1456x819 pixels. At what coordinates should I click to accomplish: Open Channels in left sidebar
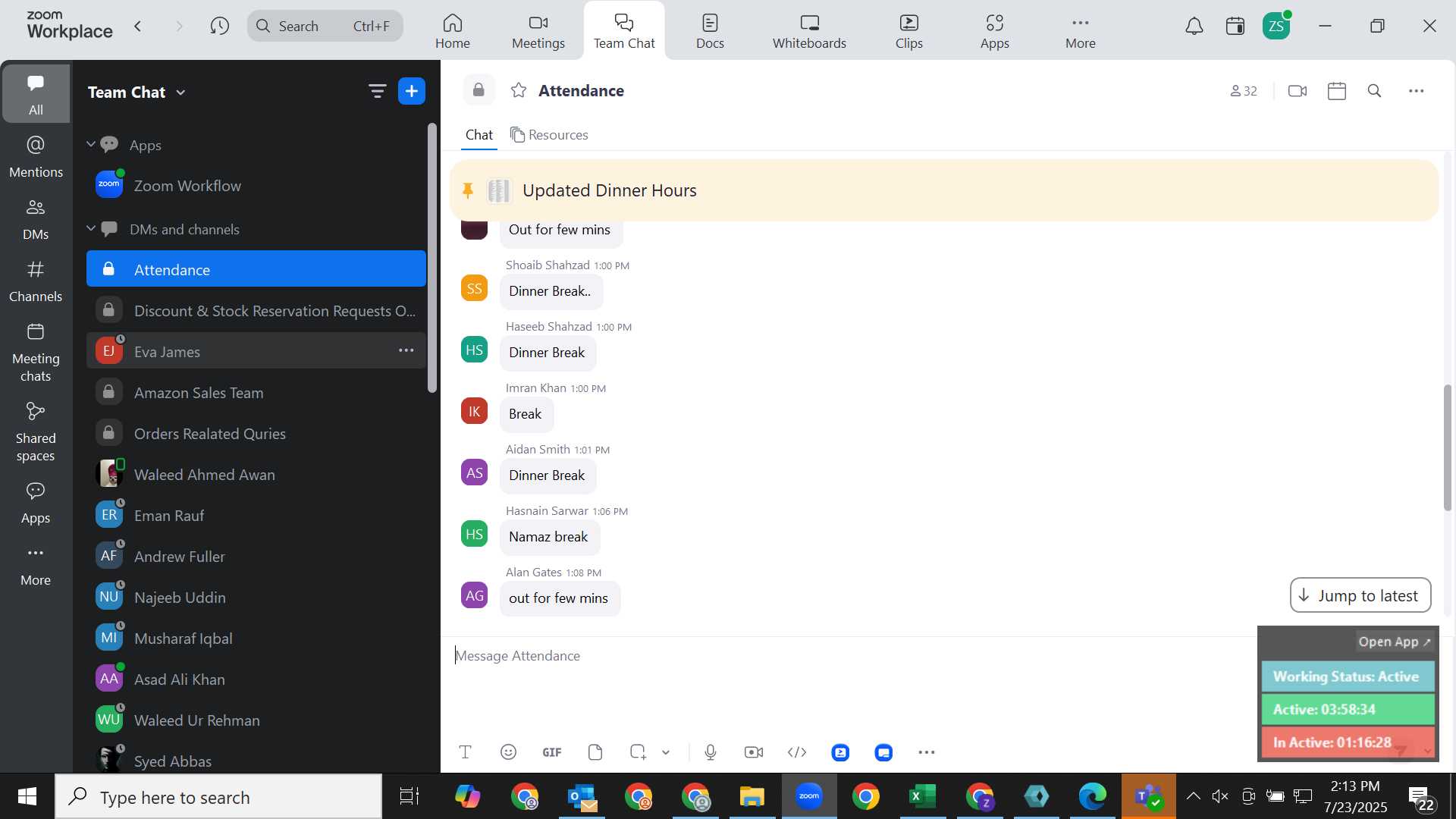pyautogui.click(x=36, y=281)
